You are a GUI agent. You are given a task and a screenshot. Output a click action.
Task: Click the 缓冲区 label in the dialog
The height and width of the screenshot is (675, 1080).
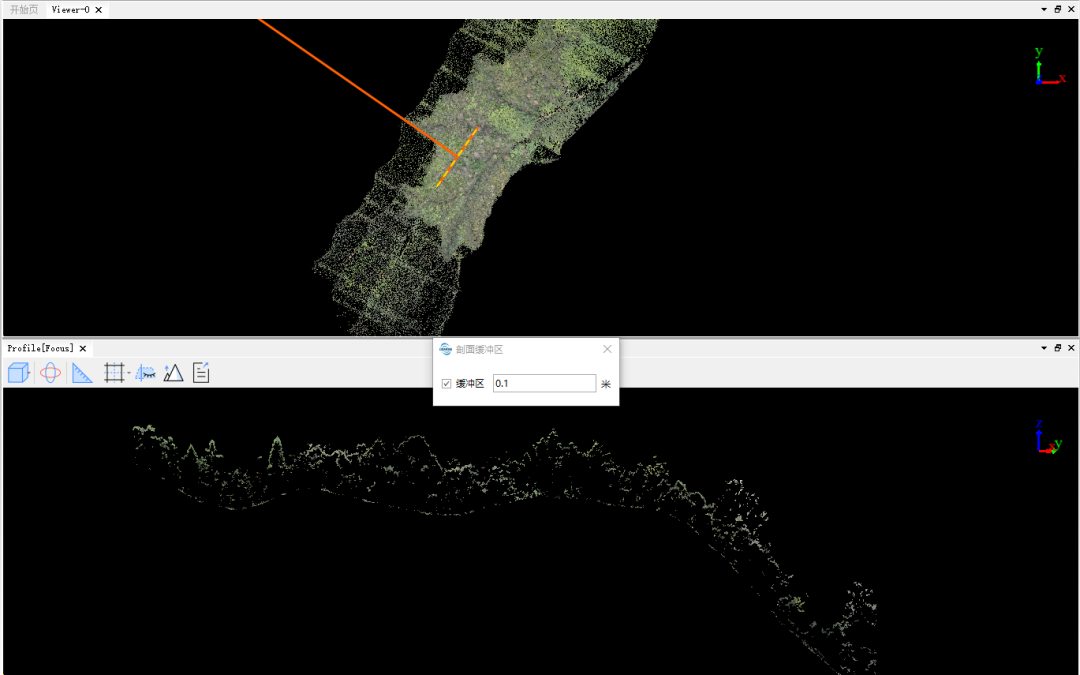coord(470,384)
